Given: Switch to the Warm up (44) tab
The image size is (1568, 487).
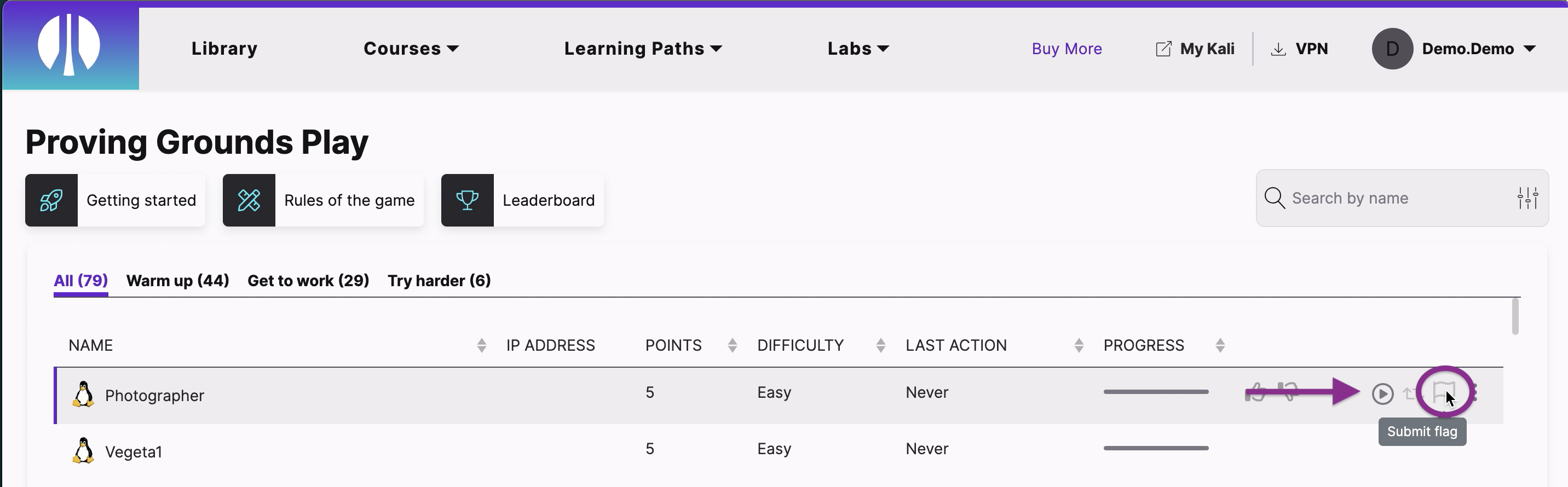Looking at the screenshot, I should (x=177, y=281).
